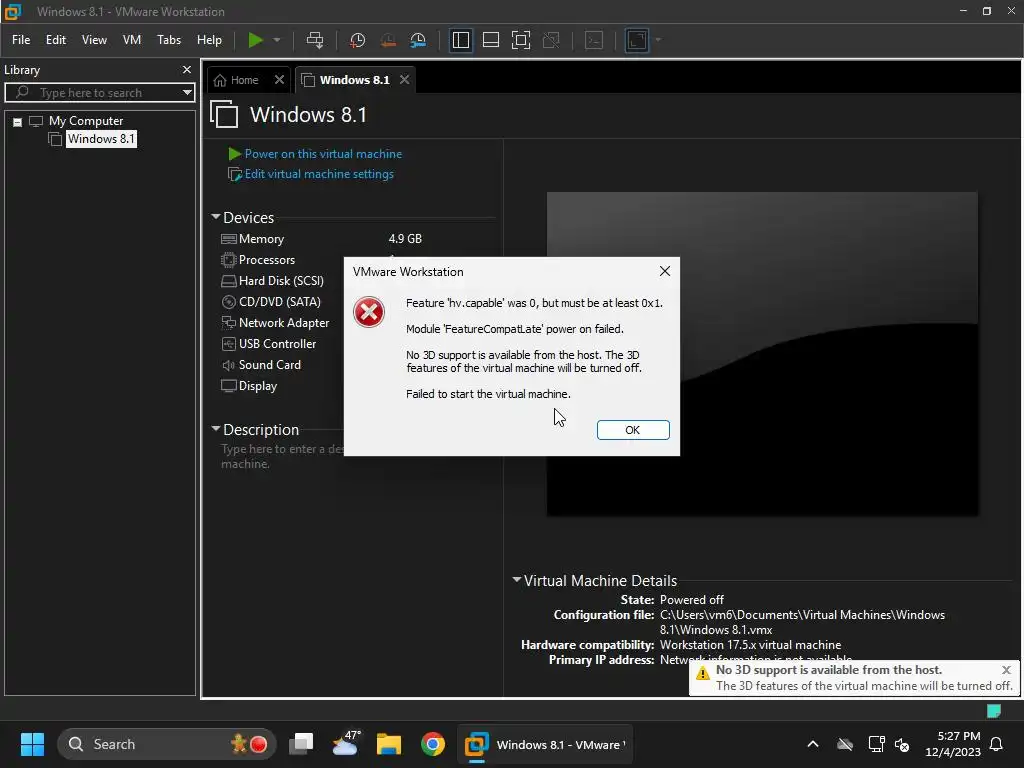
Task: Click the taskbar Search box
Action: click(x=167, y=744)
